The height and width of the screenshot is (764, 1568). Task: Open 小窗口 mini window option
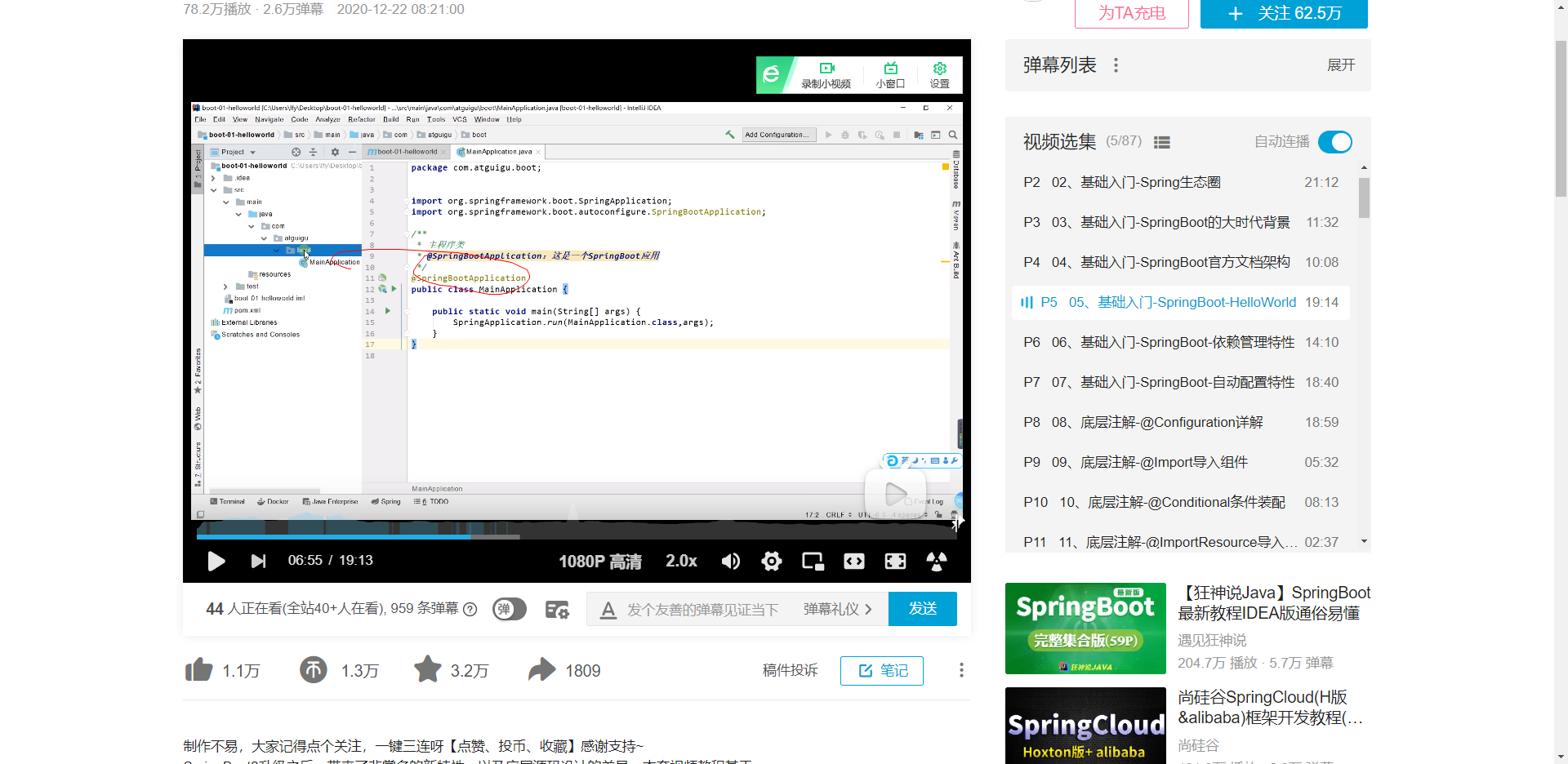pos(890,75)
